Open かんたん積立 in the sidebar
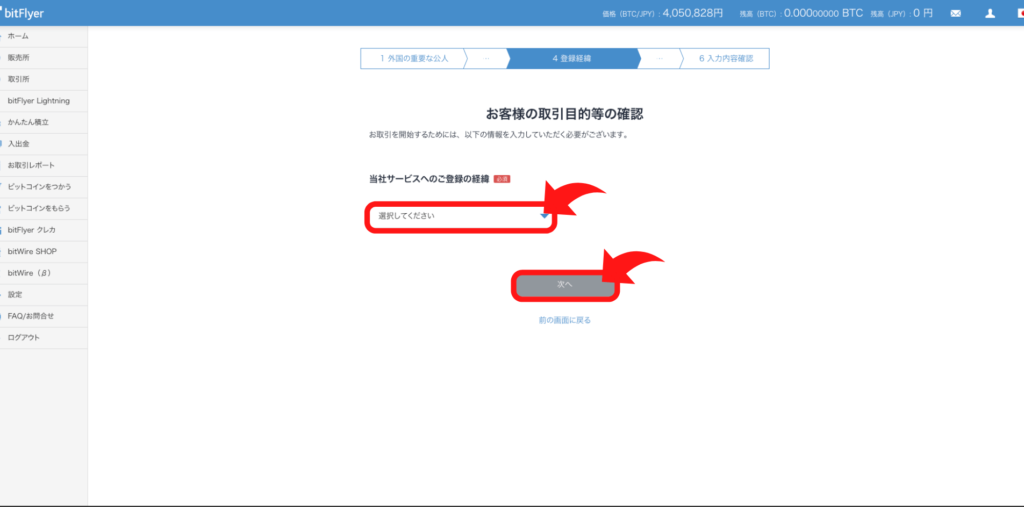 [44, 123]
